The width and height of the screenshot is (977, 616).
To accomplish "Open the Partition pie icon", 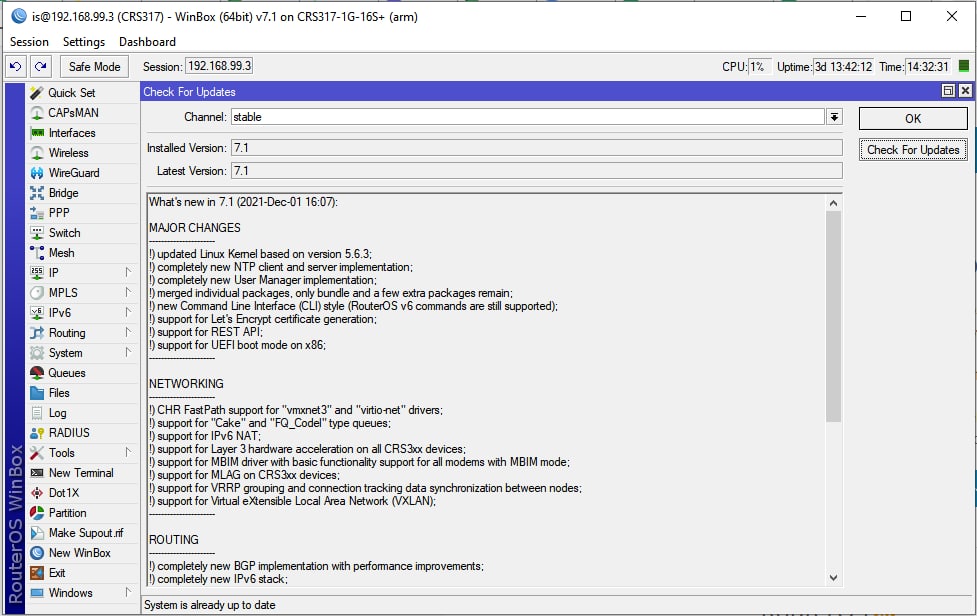I will point(37,513).
